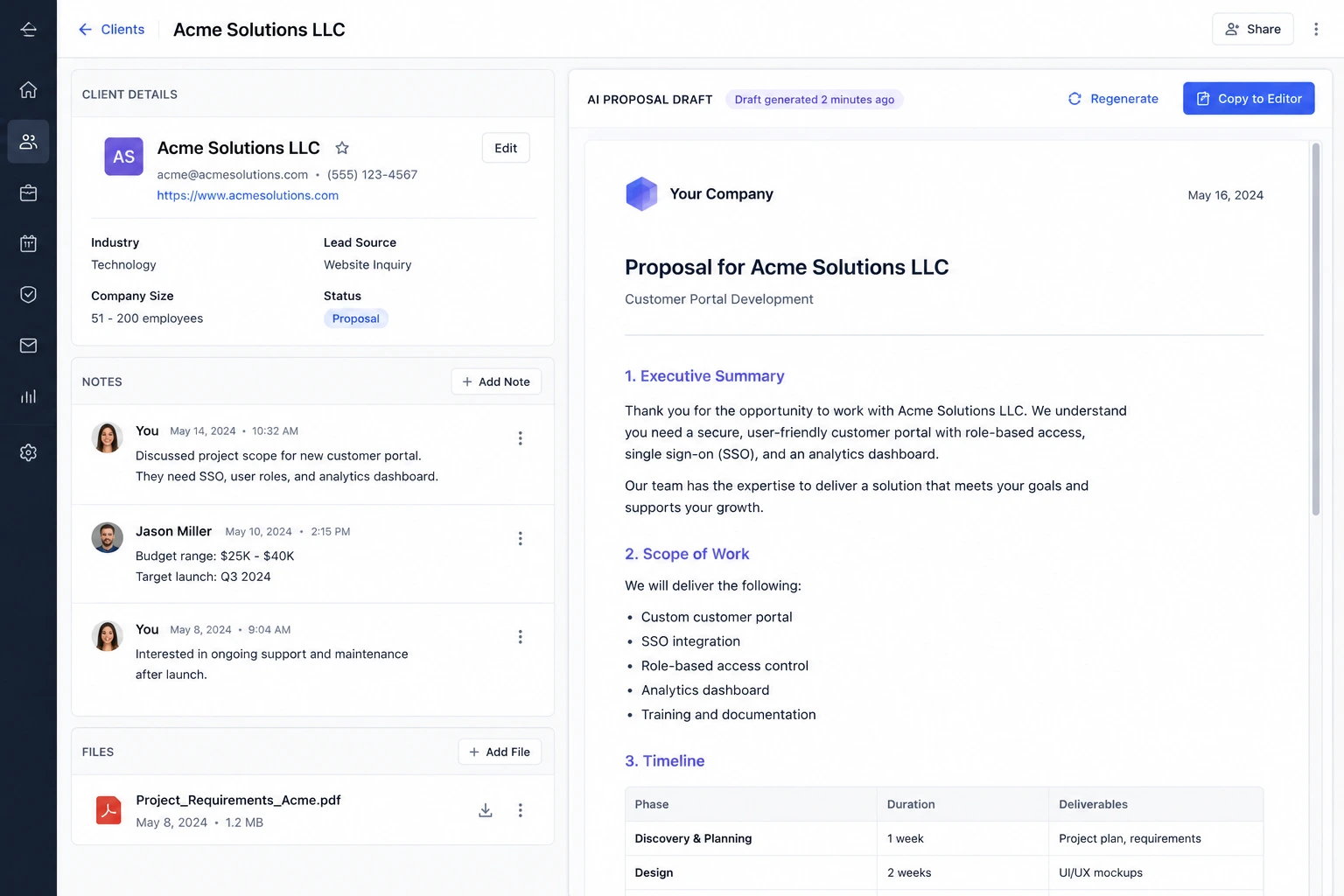Screen dimensions: 1344x896
Task: Open the Settings gear sidebar icon
Action: point(28,452)
